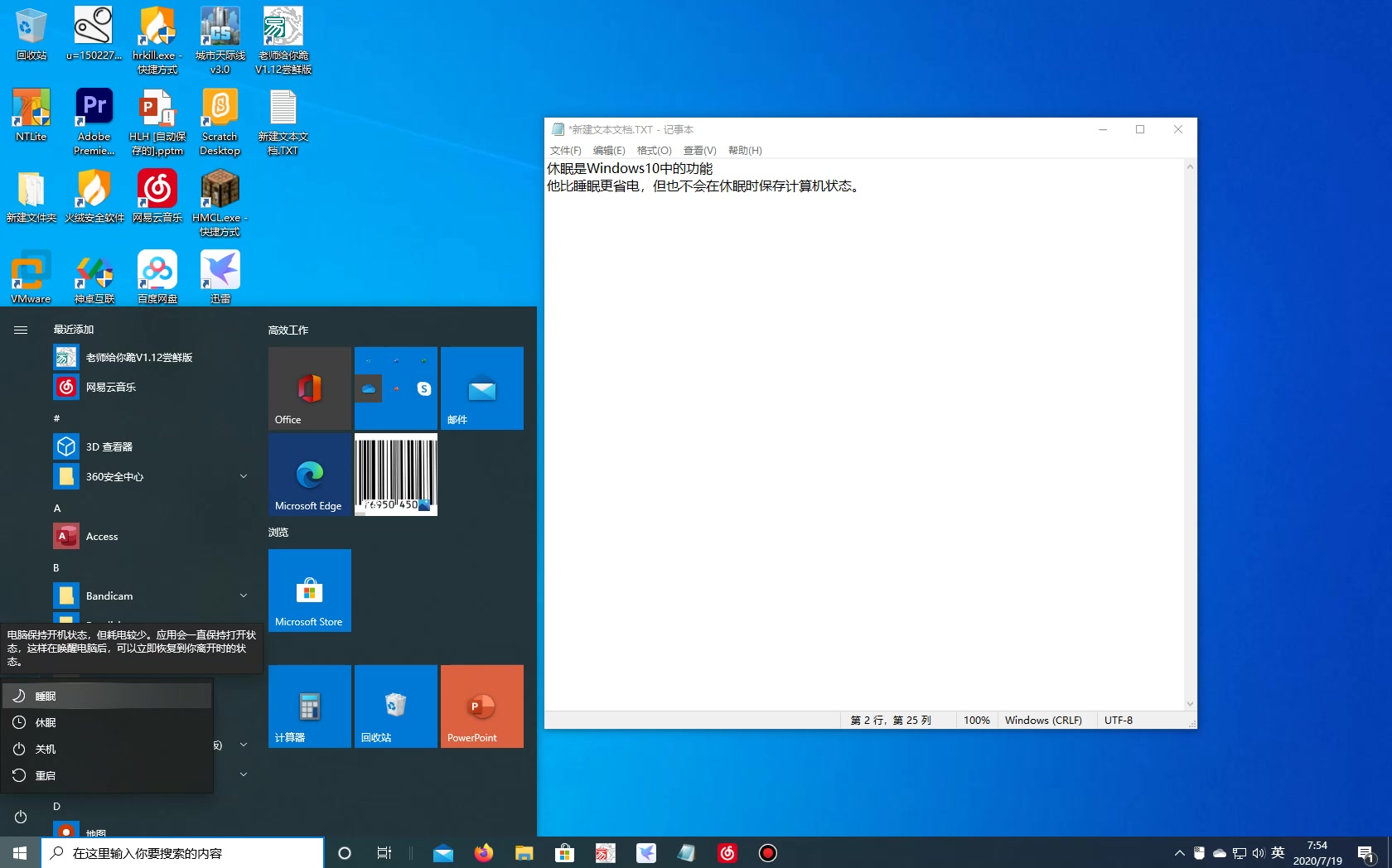
Task: Open the 格式 menu in Notepad
Action: (x=654, y=150)
